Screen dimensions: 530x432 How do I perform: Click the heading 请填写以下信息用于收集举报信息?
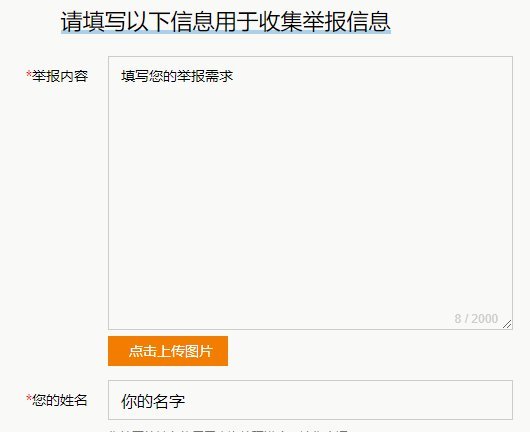226,22
